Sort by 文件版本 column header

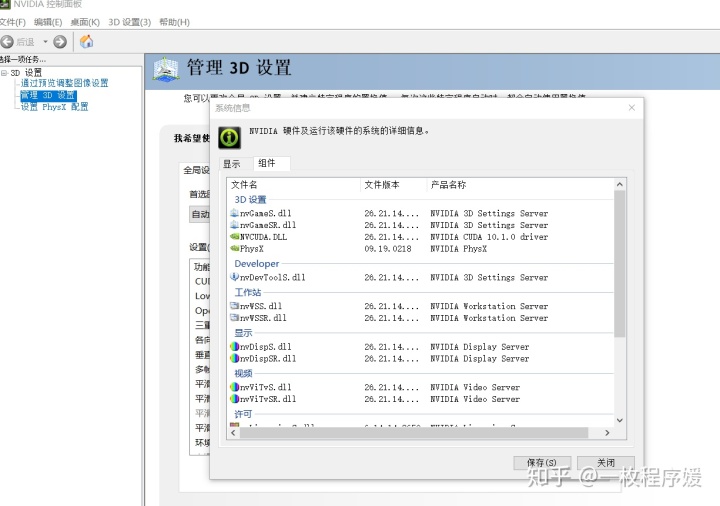[x=394, y=185]
